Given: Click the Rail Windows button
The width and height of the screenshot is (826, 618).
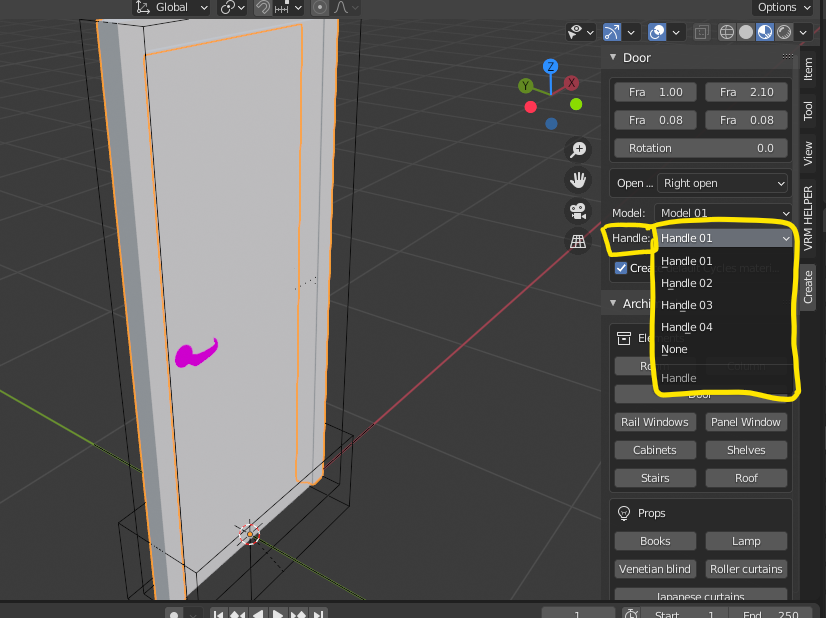Looking at the screenshot, I should point(655,422).
